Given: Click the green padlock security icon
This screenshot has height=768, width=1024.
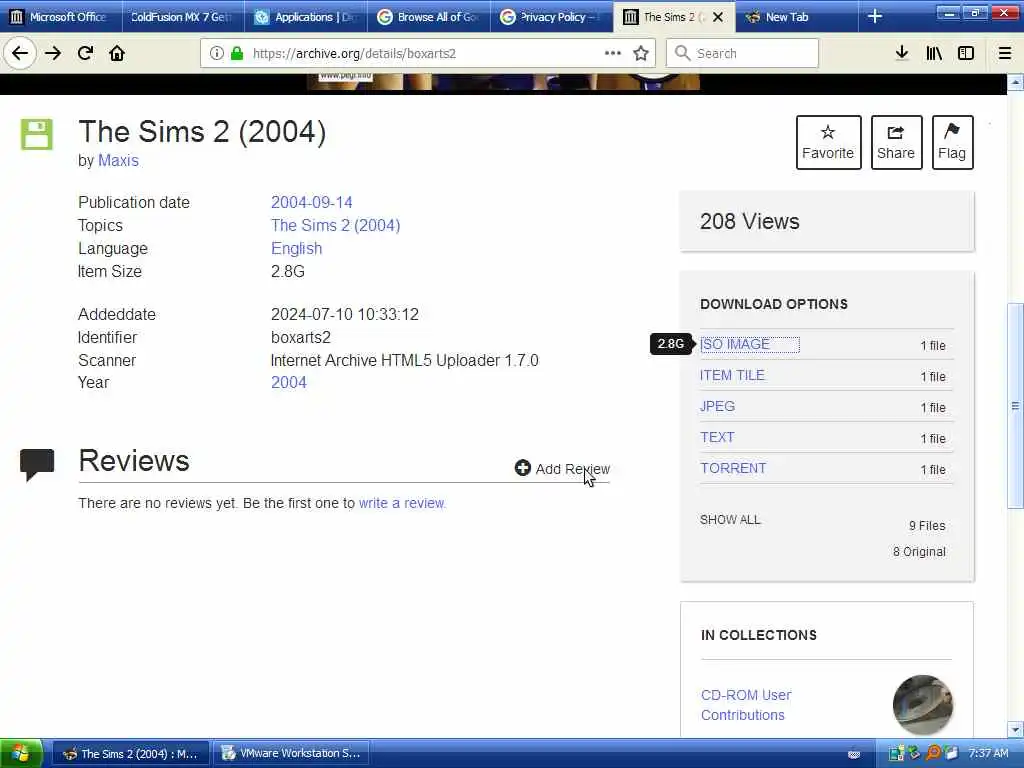Looking at the screenshot, I should click(x=237, y=53).
